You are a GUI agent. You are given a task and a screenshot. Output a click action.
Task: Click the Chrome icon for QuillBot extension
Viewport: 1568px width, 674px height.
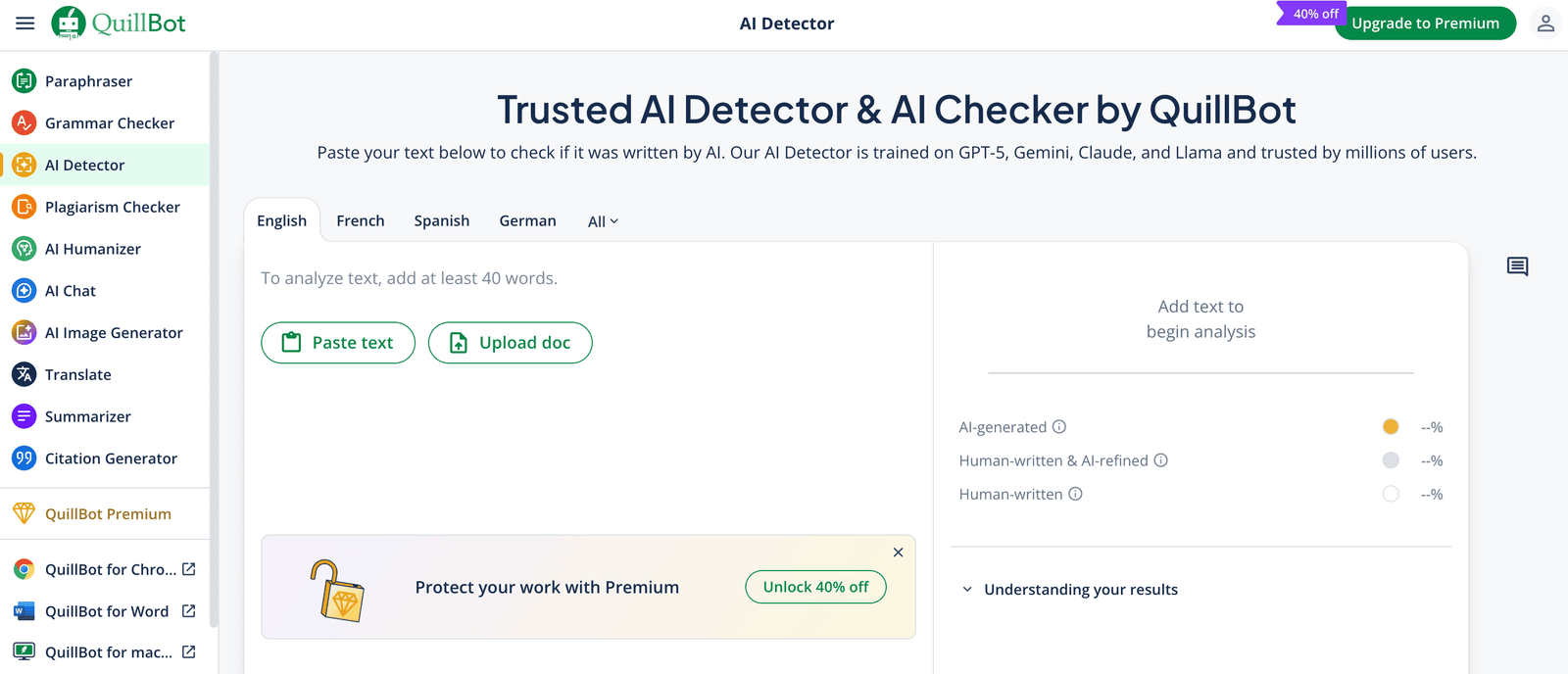click(x=24, y=569)
